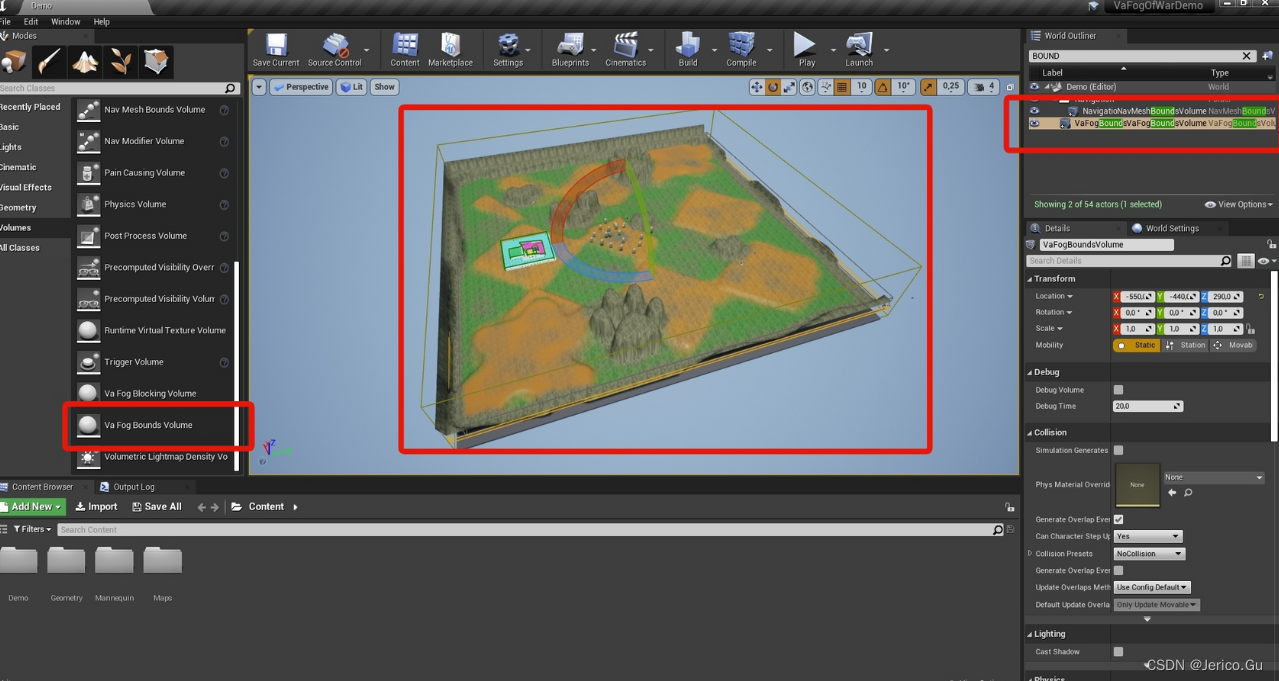Open the Window menu
Screen dimensions: 1279x681
pyautogui.click(x=66, y=21)
